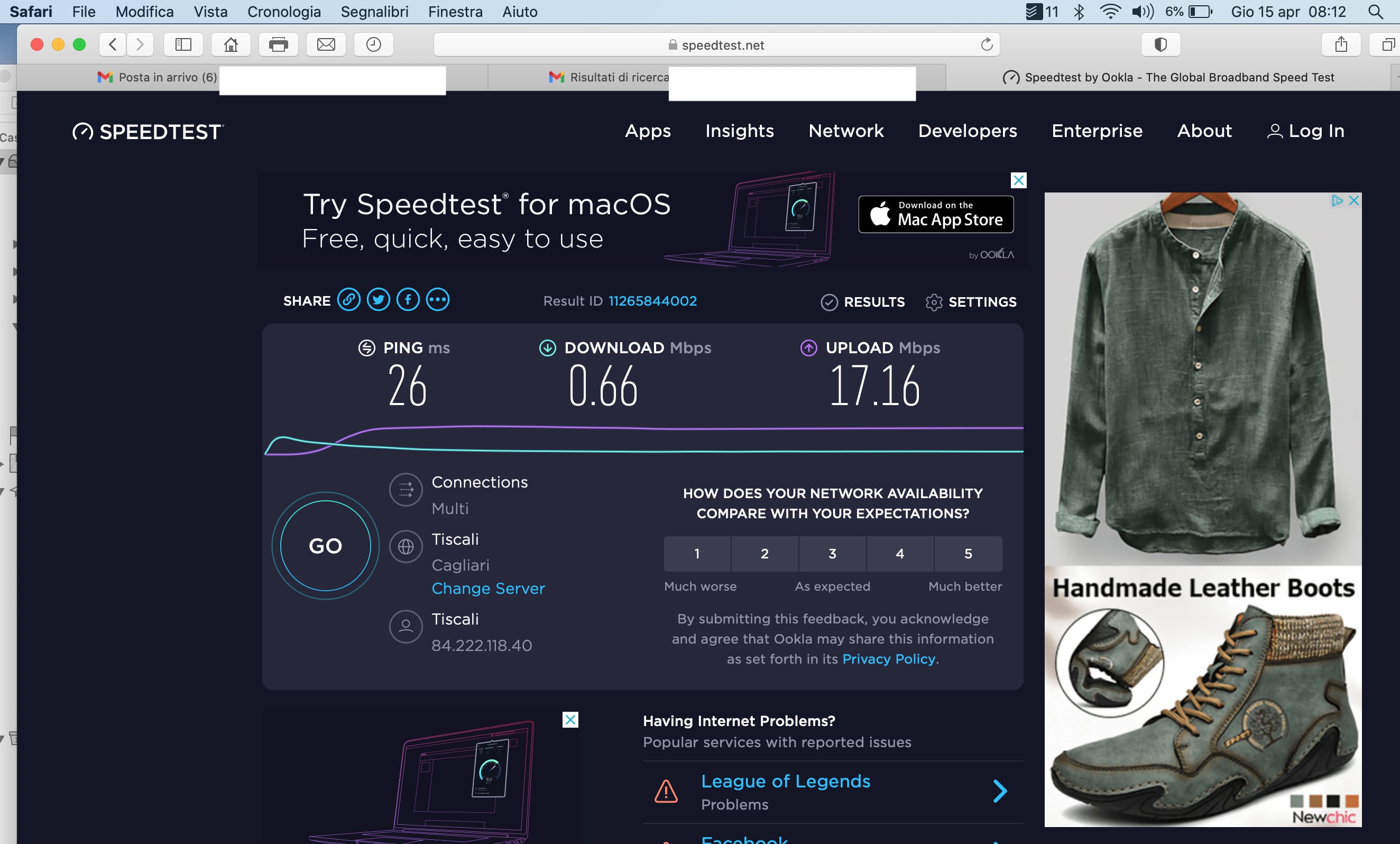
Task: Rate network availability 5 Much better
Action: [968, 554]
